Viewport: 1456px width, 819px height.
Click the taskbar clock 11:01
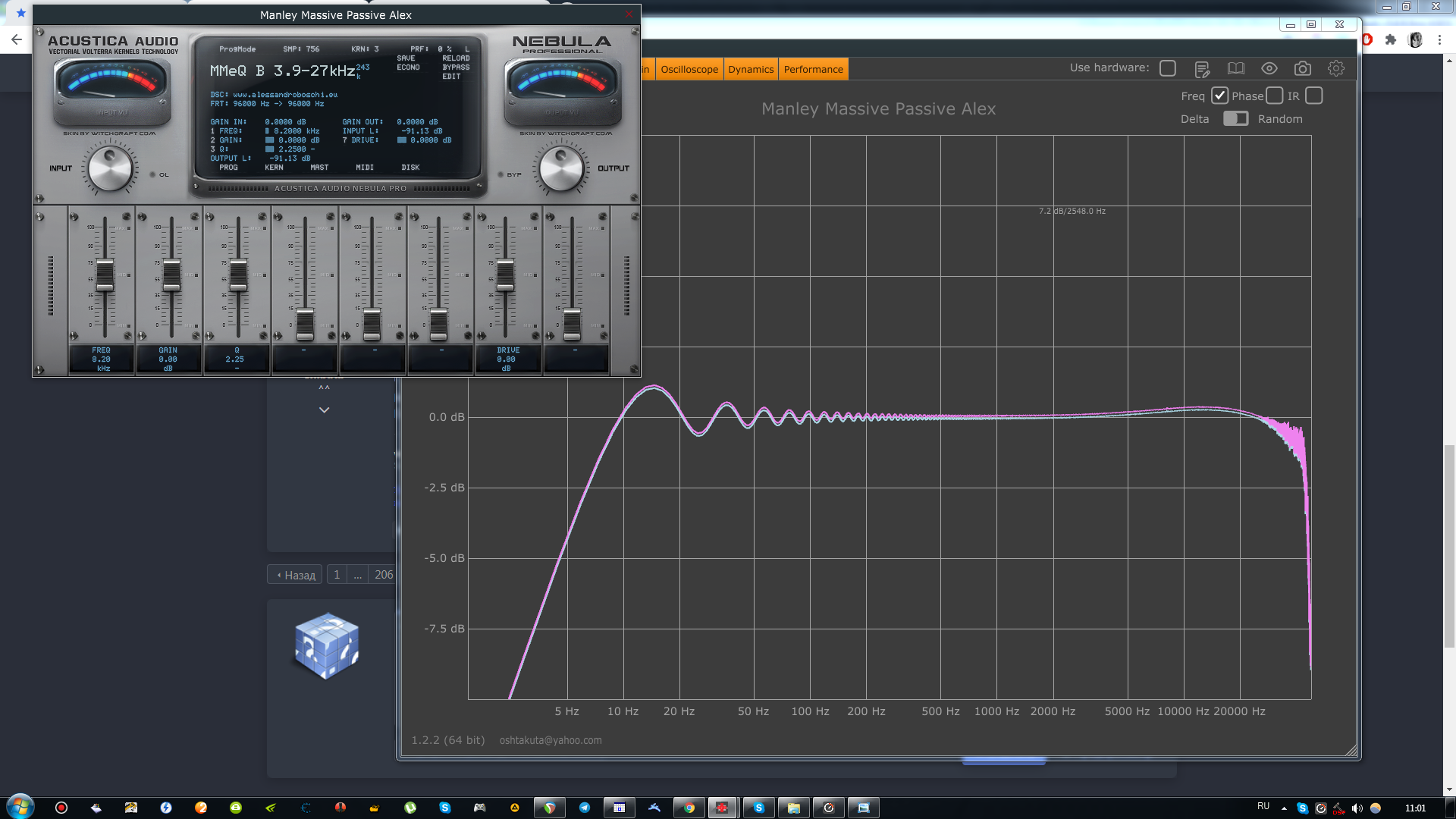click(1415, 808)
